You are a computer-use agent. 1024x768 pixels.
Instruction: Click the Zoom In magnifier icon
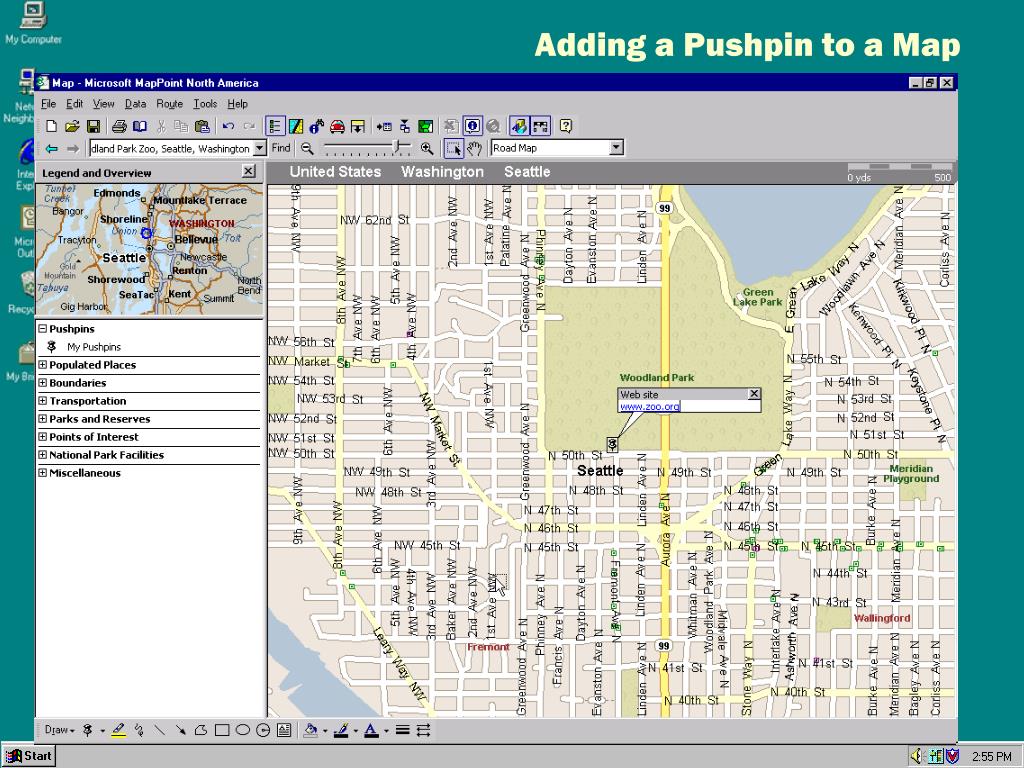point(426,149)
